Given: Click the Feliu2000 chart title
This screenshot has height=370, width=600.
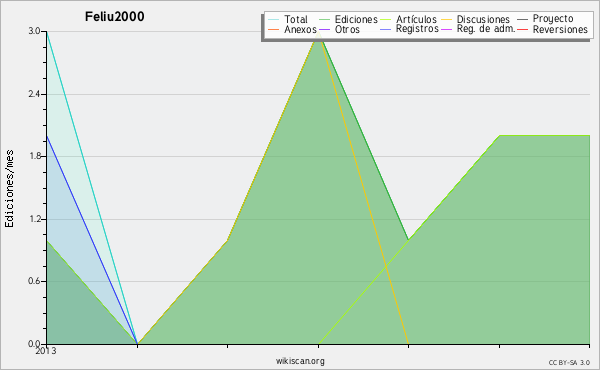Looking at the screenshot, I should click(114, 17).
